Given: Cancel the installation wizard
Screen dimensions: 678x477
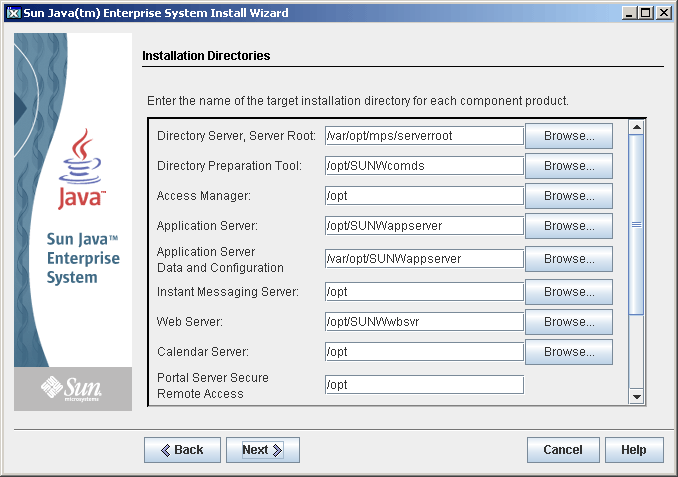Looking at the screenshot, I should pyautogui.click(x=563, y=450).
